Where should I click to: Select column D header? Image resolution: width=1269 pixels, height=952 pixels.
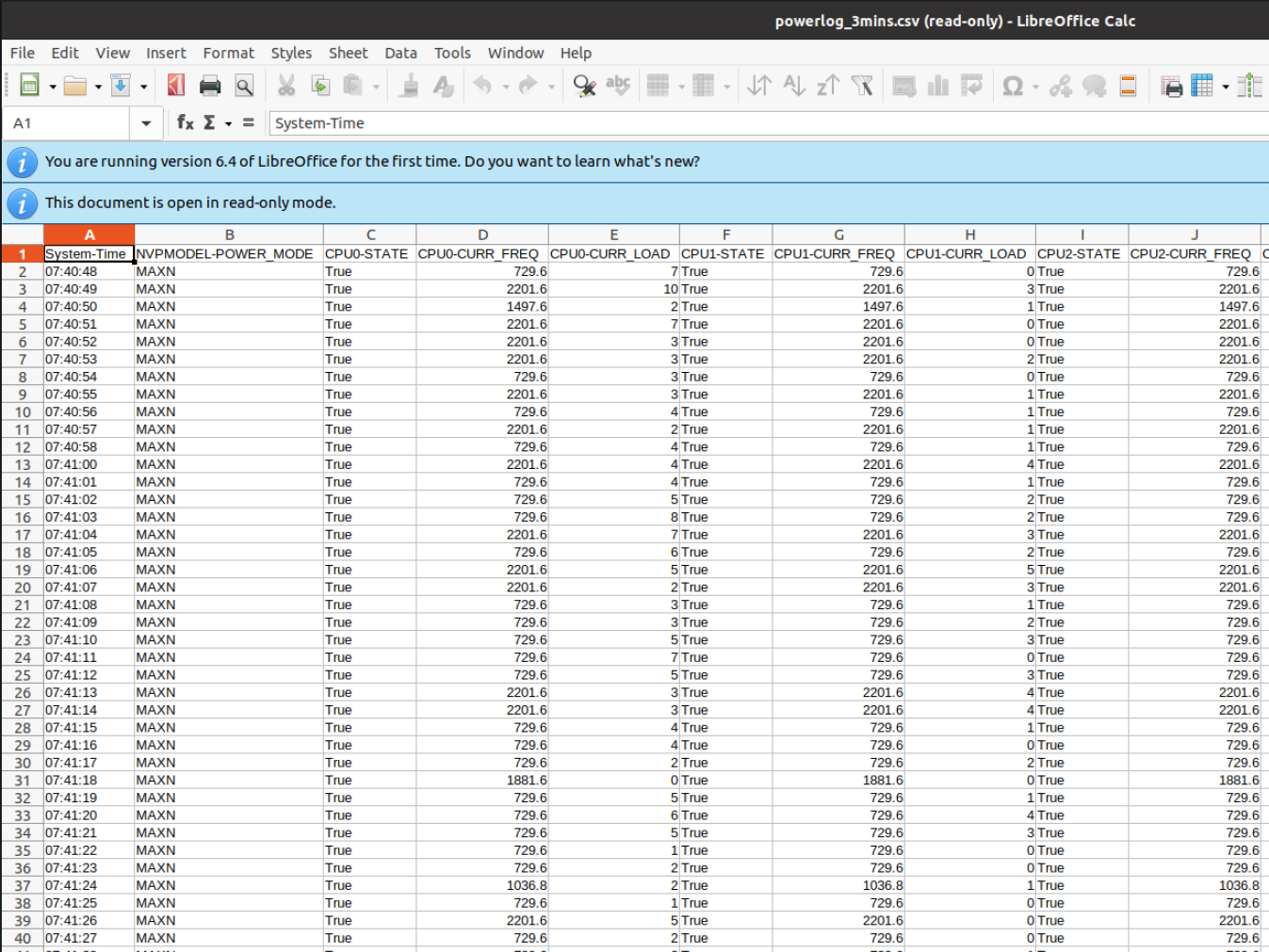pyautogui.click(x=482, y=234)
